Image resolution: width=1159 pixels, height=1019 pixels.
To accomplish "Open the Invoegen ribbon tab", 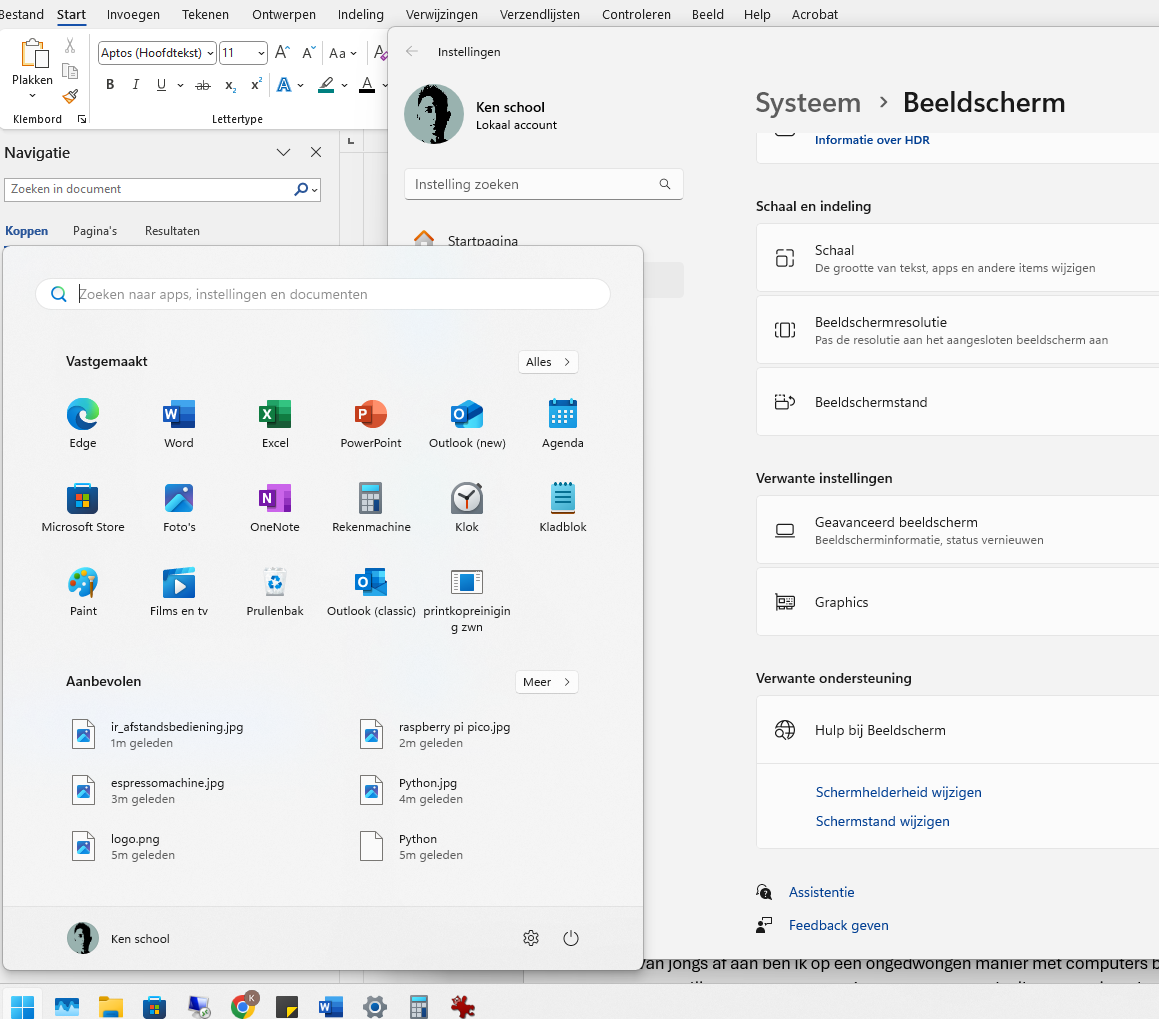I will click(133, 14).
